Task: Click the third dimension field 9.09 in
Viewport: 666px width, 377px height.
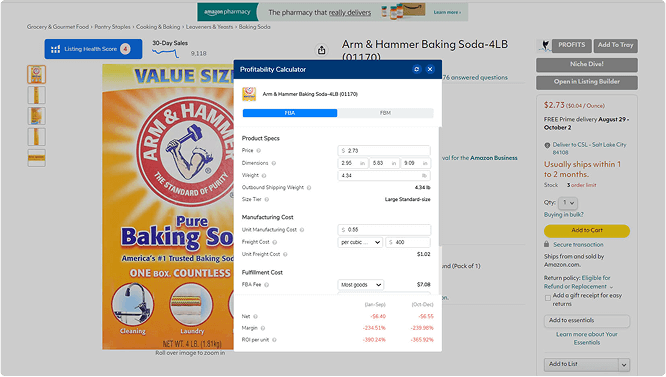Action: 415,163
